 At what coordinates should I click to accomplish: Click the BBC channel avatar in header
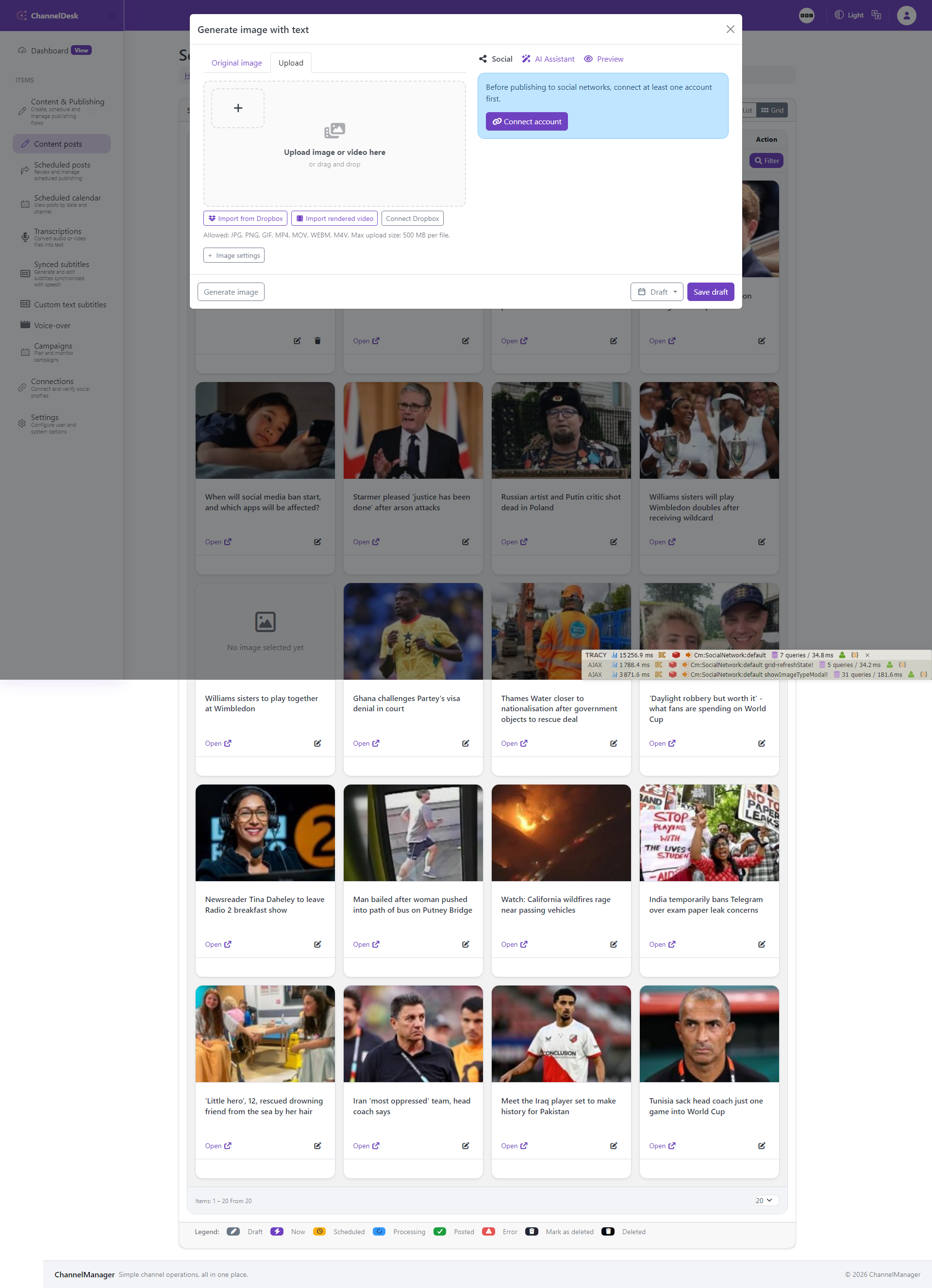(806, 16)
